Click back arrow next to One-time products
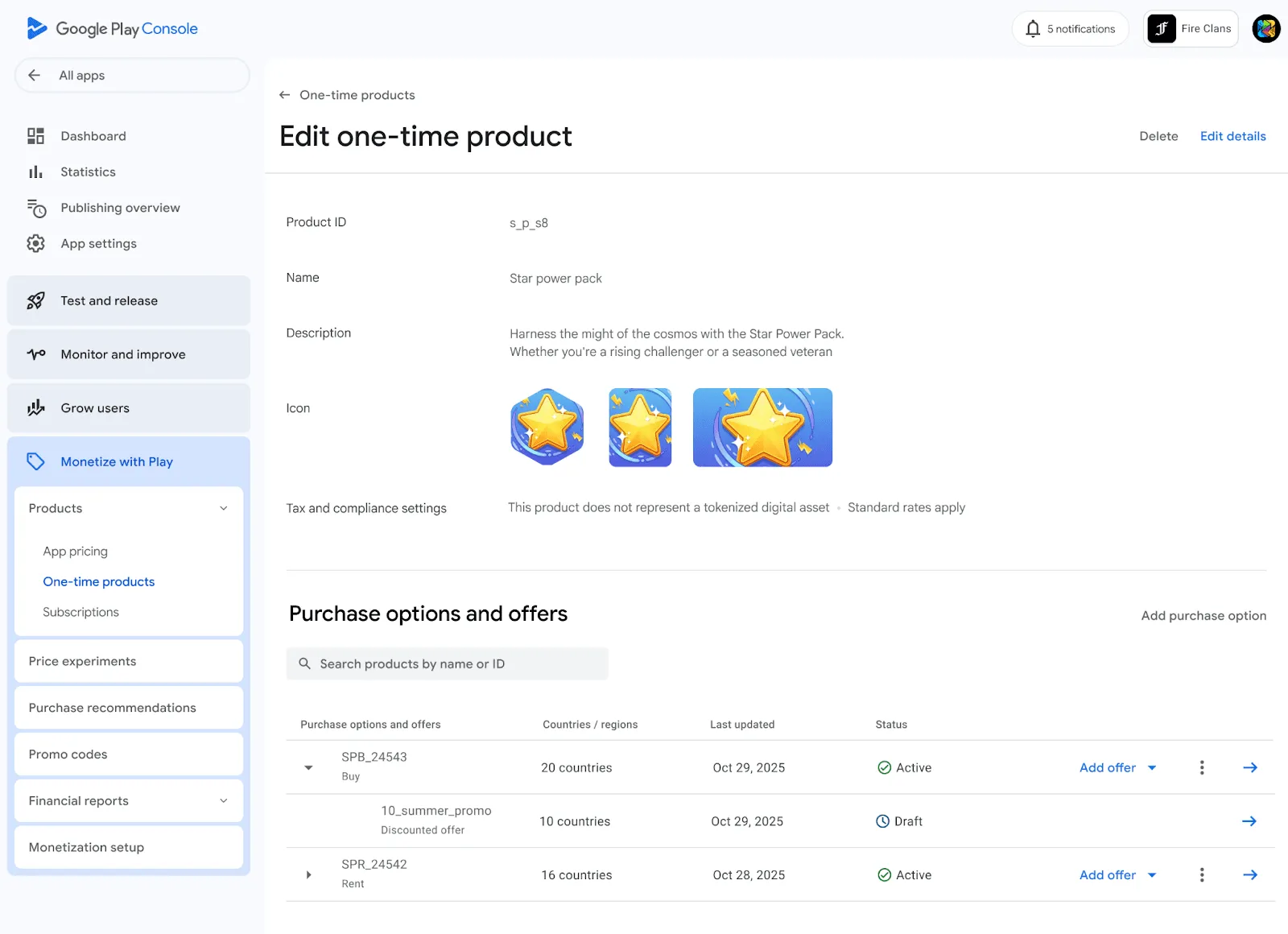The image size is (1288, 934). coord(284,95)
